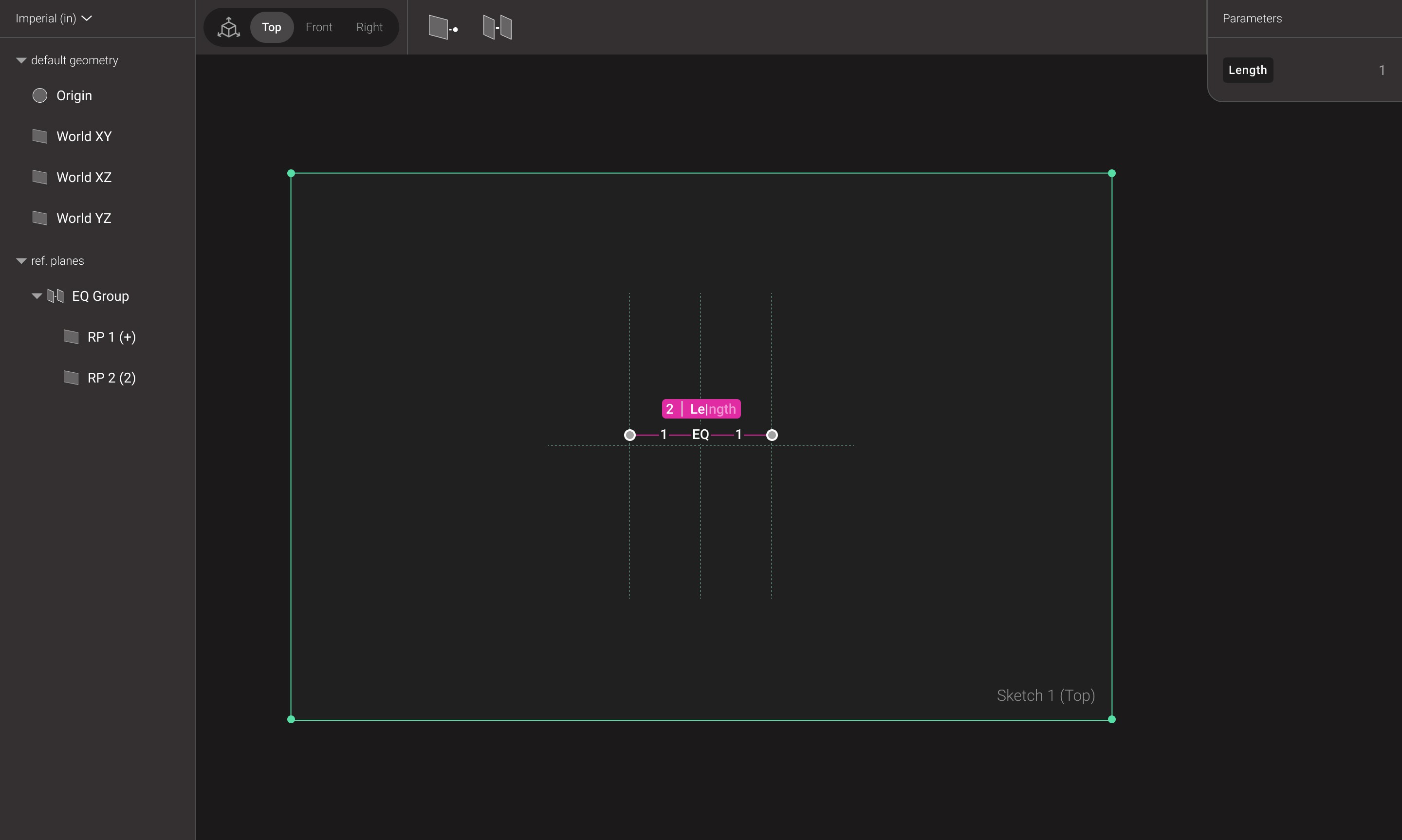Collapse the ref. planes section
The width and height of the screenshot is (1402, 840).
pos(20,260)
